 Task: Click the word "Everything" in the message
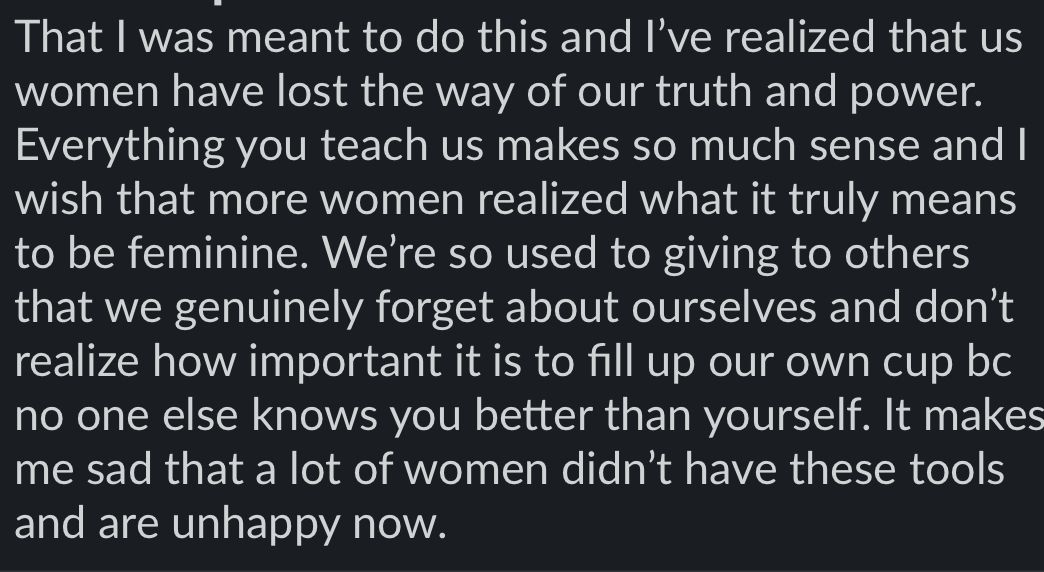click(120, 146)
